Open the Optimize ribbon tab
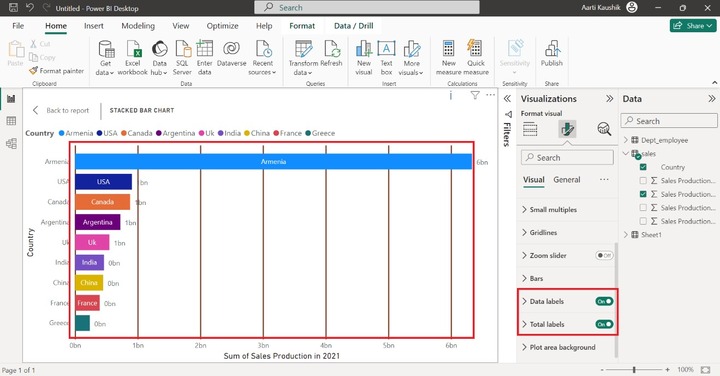The width and height of the screenshot is (720, 376). pyautogui.click(x=222, y=26)
